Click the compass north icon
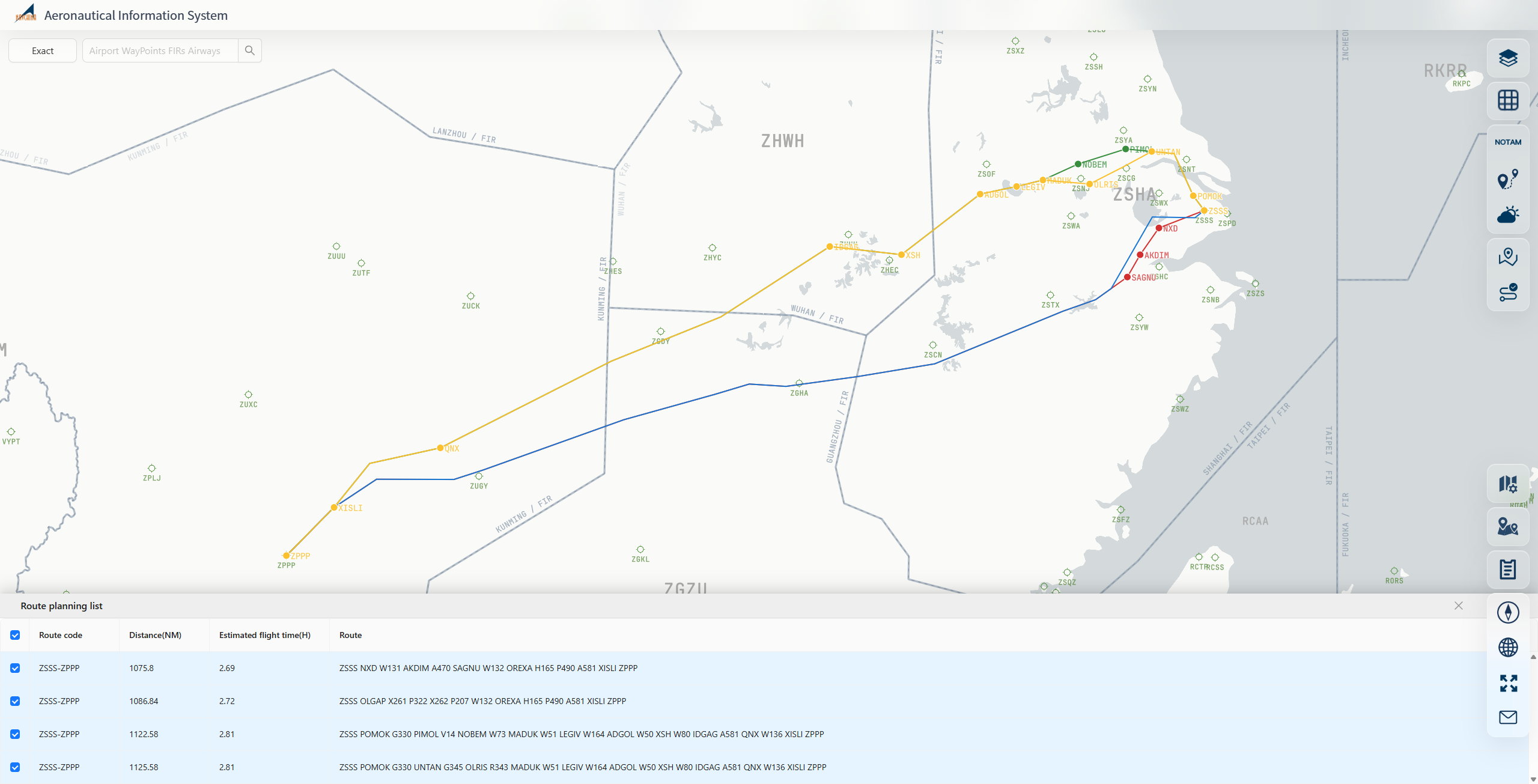Screen dimensions: 1538x784 (x=1507, y=612)
